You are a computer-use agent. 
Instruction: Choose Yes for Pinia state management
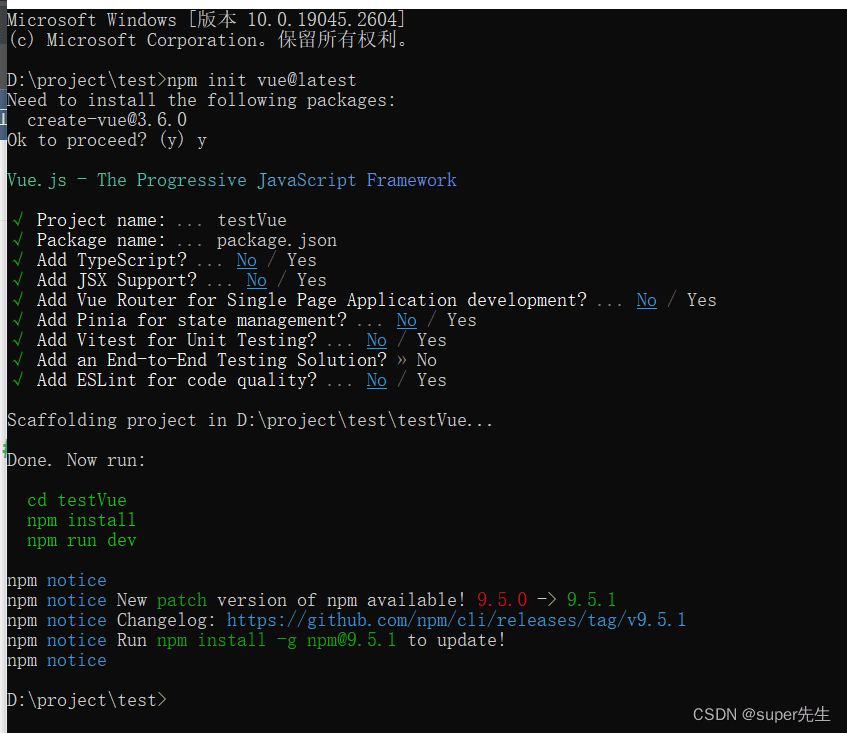(461, 320)
